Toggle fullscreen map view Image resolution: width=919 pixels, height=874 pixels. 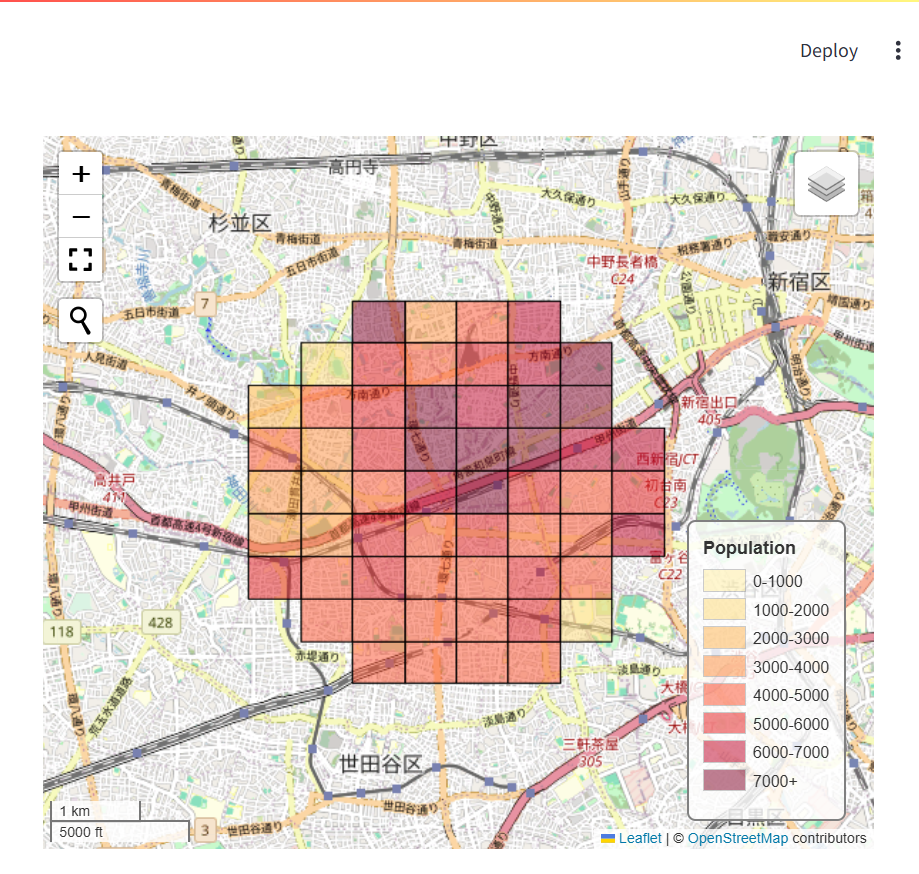tap(81, 260)
